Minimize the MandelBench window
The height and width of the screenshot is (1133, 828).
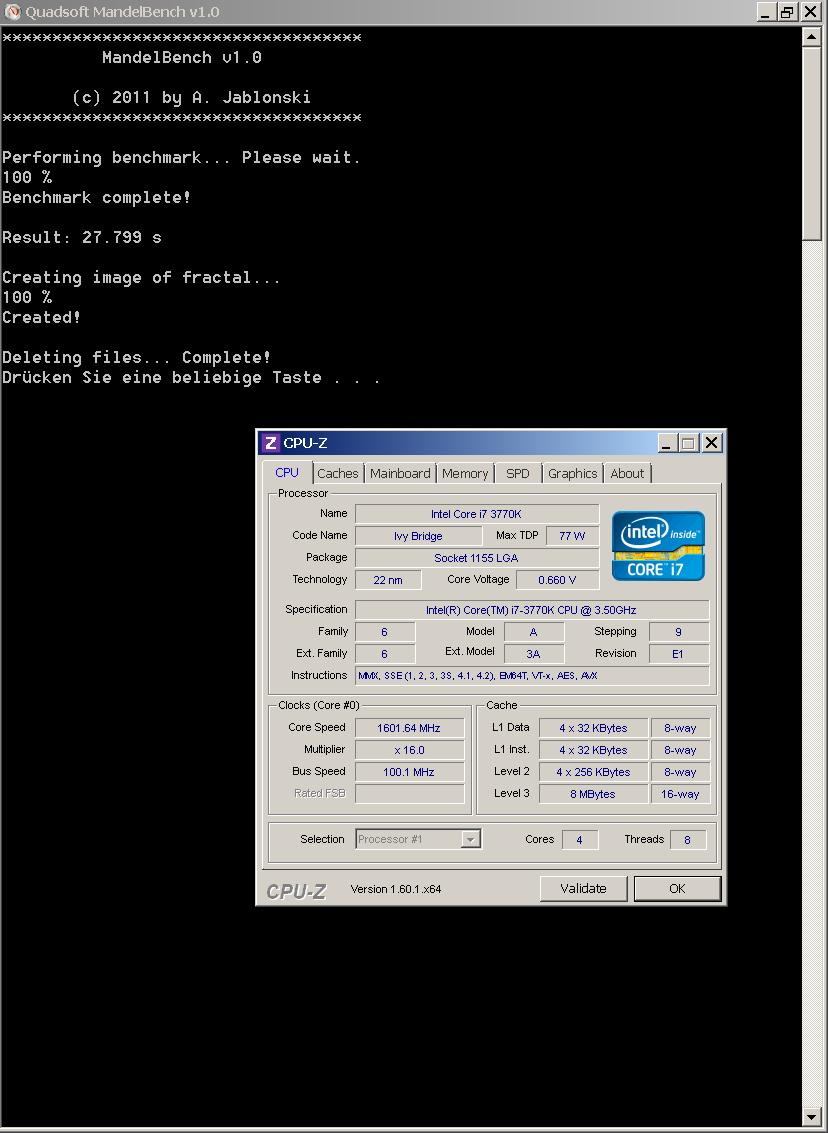click(766, 12)
